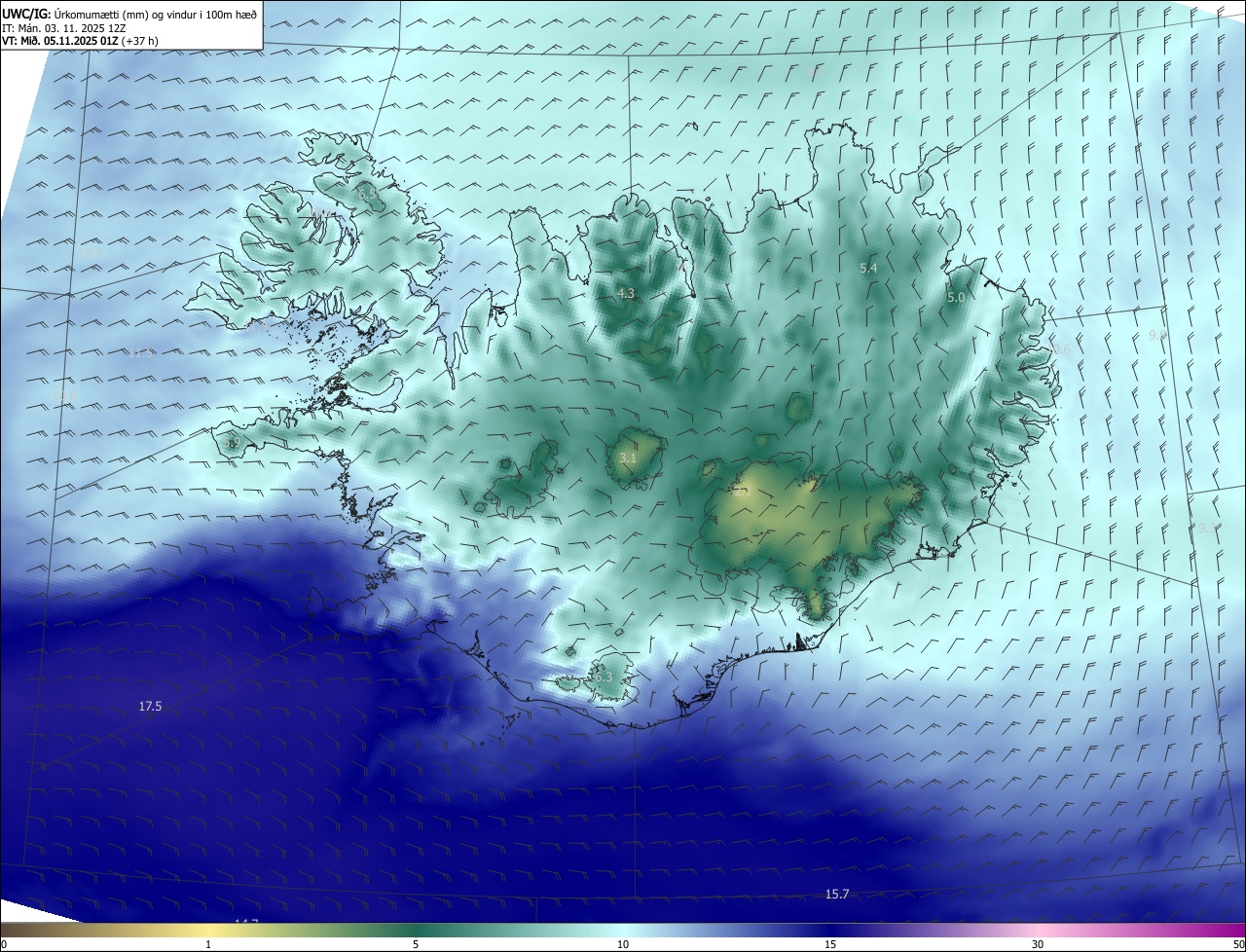Click the 9.3 value at the eastern edge
1246x952 pixels.
coord(1207,528)
